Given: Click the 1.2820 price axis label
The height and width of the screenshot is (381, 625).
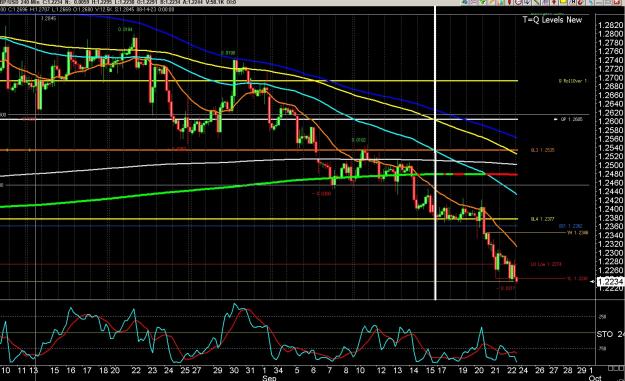Looking at the screenshot, I should (611, 26).
